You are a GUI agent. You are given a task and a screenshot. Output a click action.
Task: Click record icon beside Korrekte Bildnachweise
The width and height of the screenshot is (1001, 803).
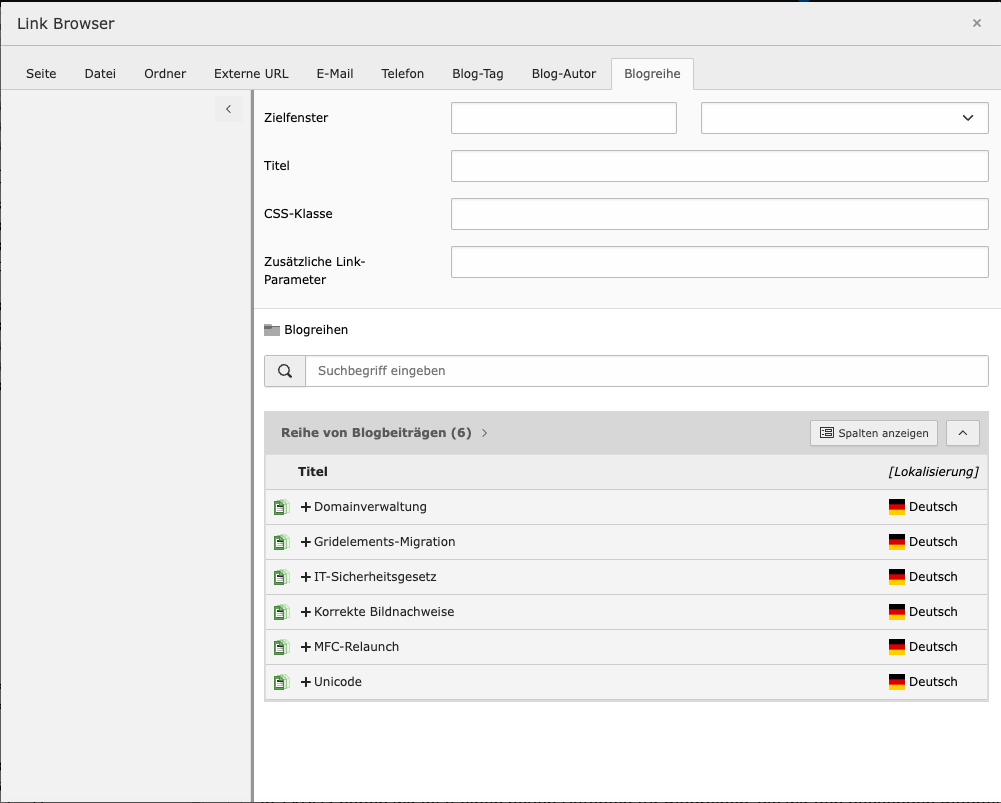point(282,612)
